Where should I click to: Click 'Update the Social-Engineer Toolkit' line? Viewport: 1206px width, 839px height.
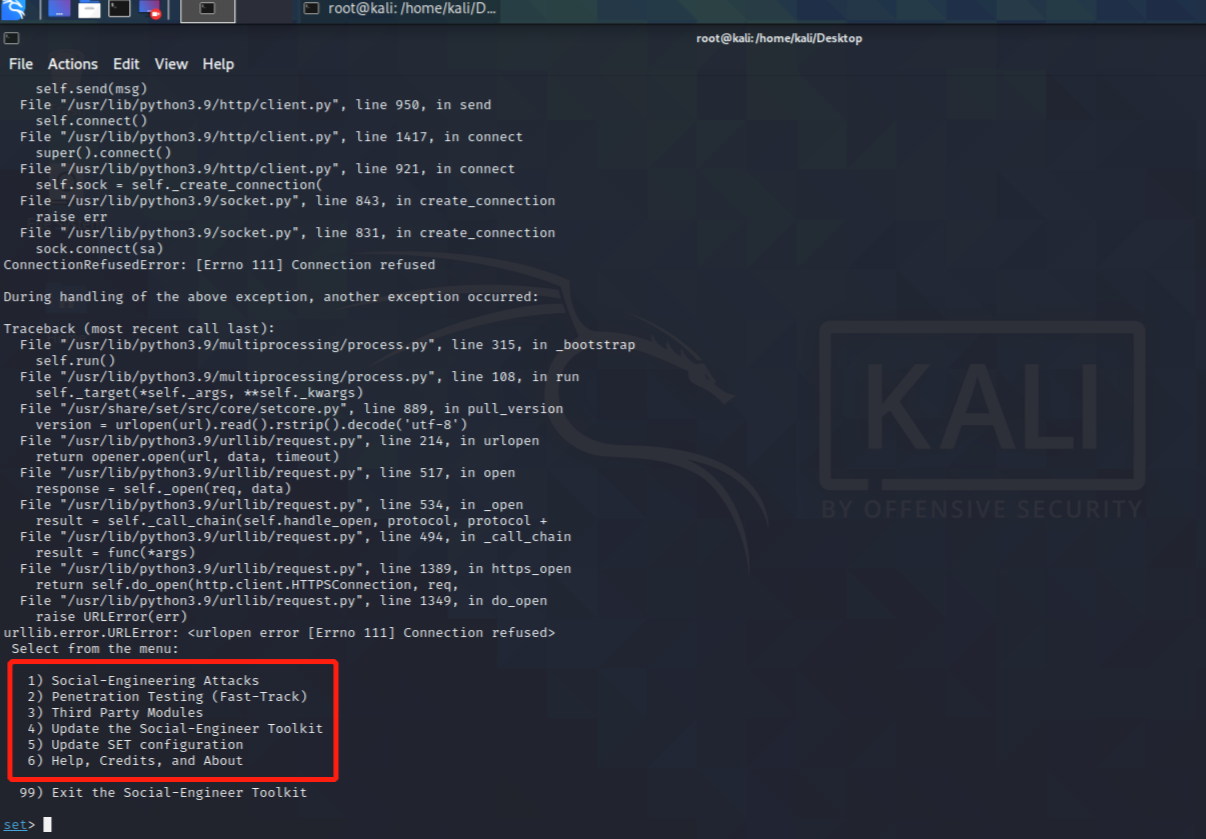click(175, 729)
